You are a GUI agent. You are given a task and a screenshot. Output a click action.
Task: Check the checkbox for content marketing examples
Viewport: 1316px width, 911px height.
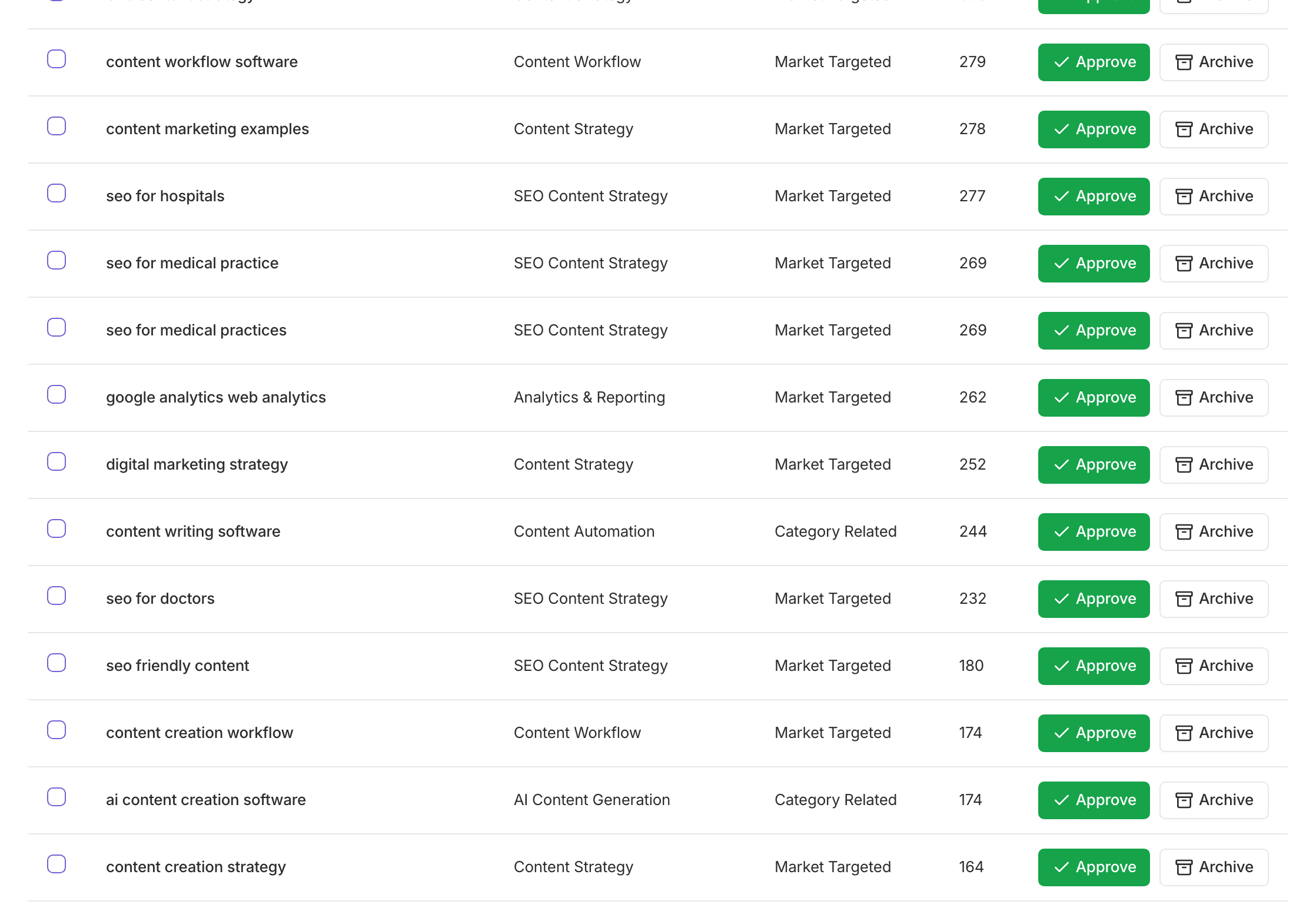tap(56, 125)
